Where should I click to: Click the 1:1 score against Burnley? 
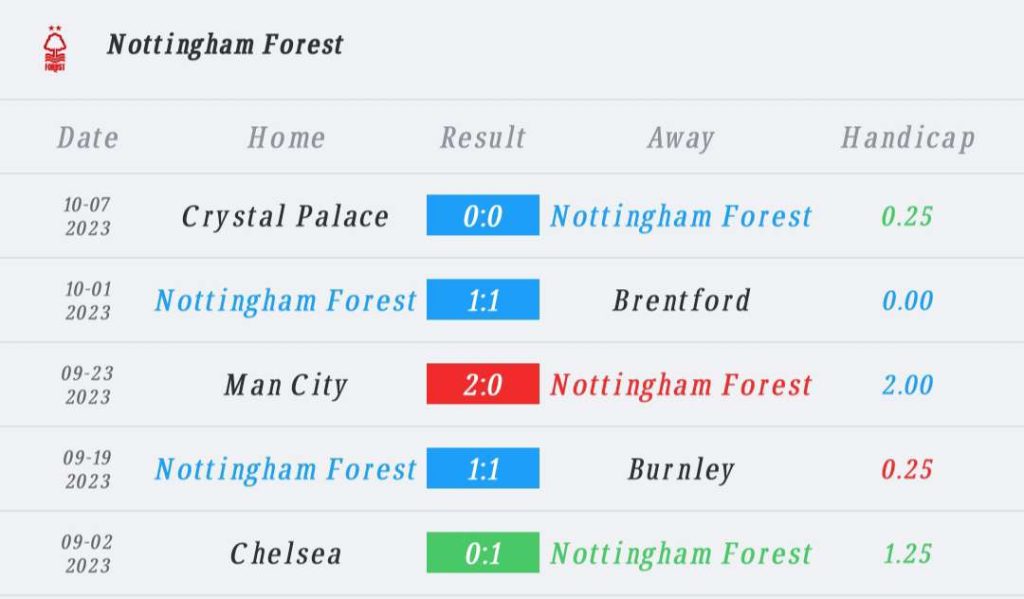483,468
